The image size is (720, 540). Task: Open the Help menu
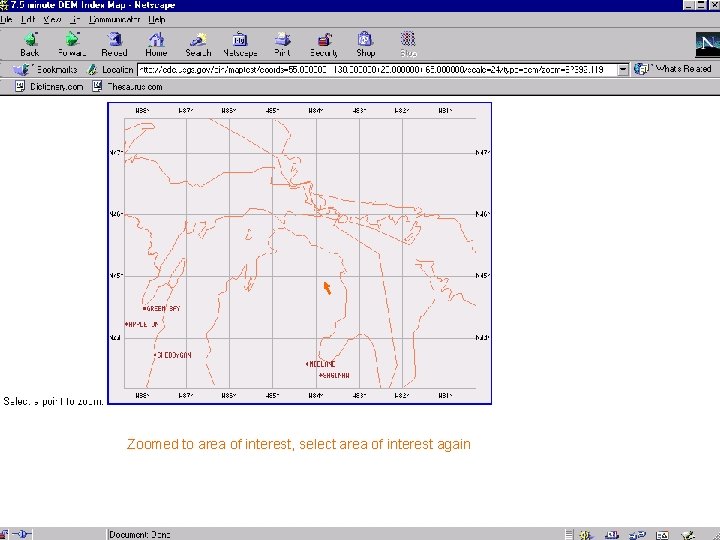tap(157, 20)
